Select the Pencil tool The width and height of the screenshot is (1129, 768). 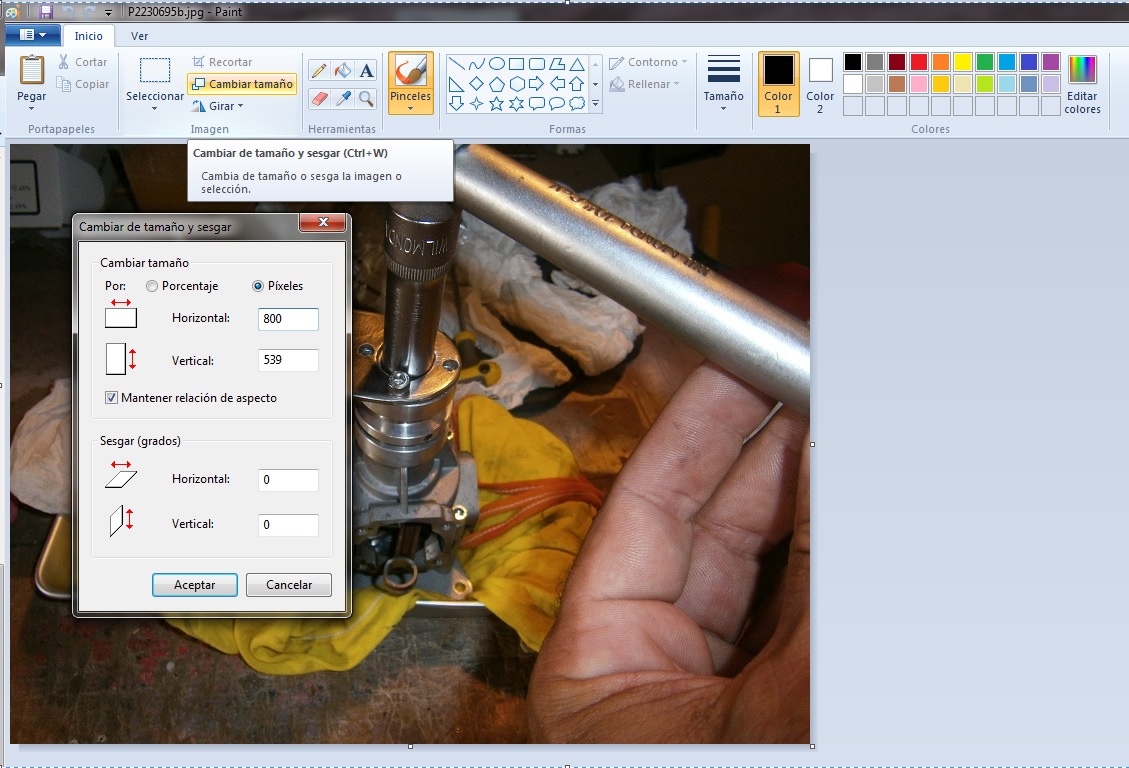319,70
